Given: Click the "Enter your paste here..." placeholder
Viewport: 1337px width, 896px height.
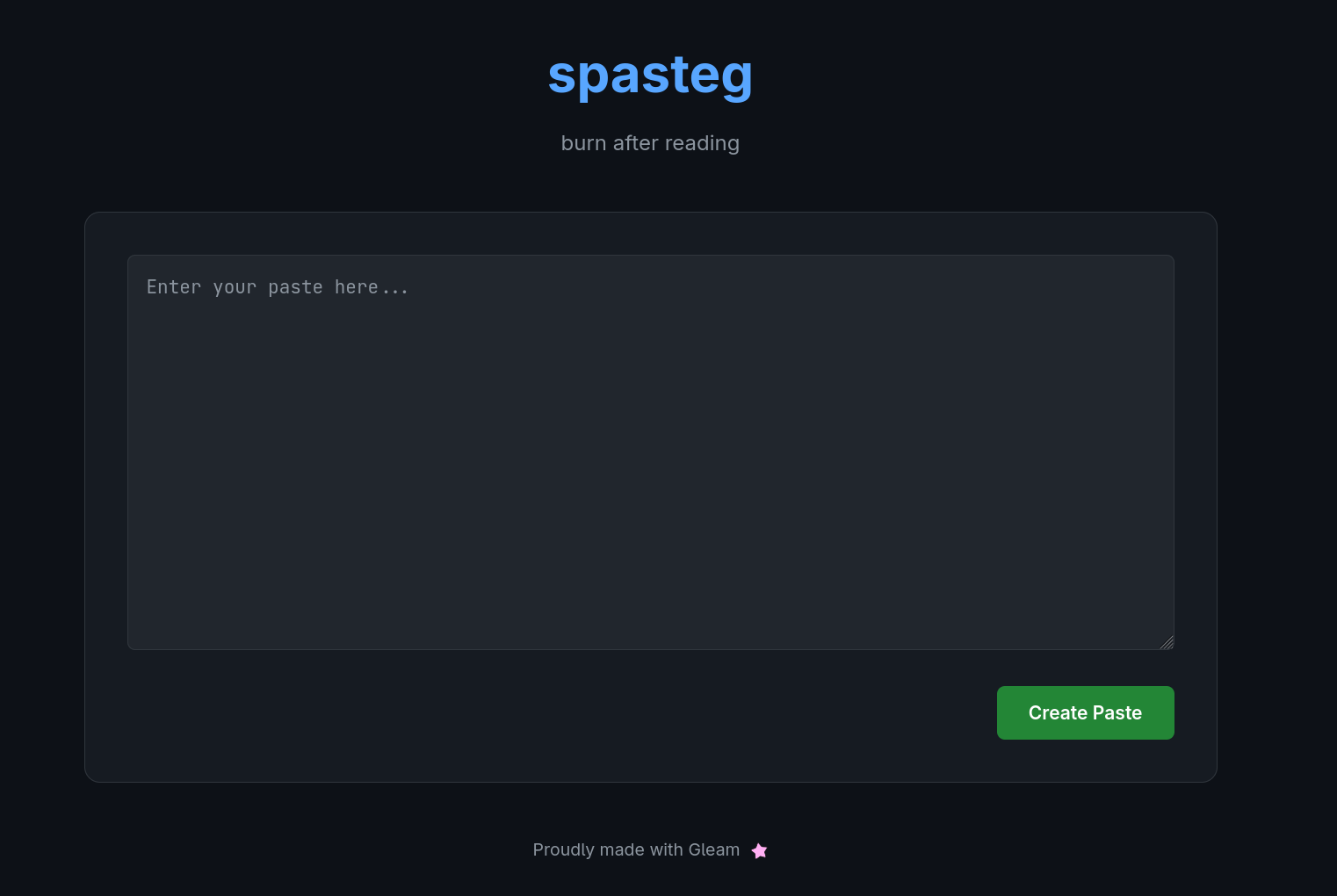Looking at the screenshot, I should 278,287.
